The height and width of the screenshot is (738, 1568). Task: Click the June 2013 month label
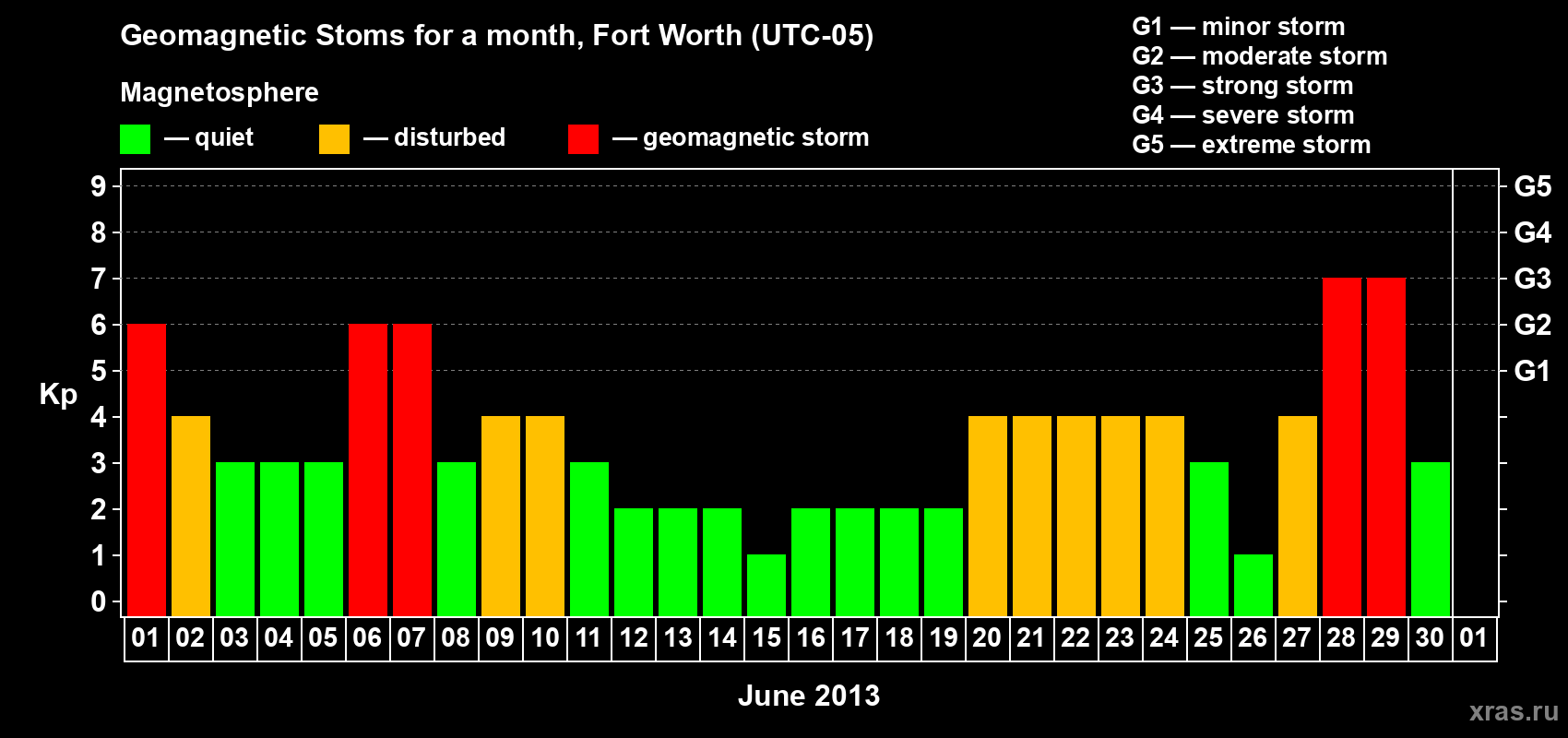[809, 696]
